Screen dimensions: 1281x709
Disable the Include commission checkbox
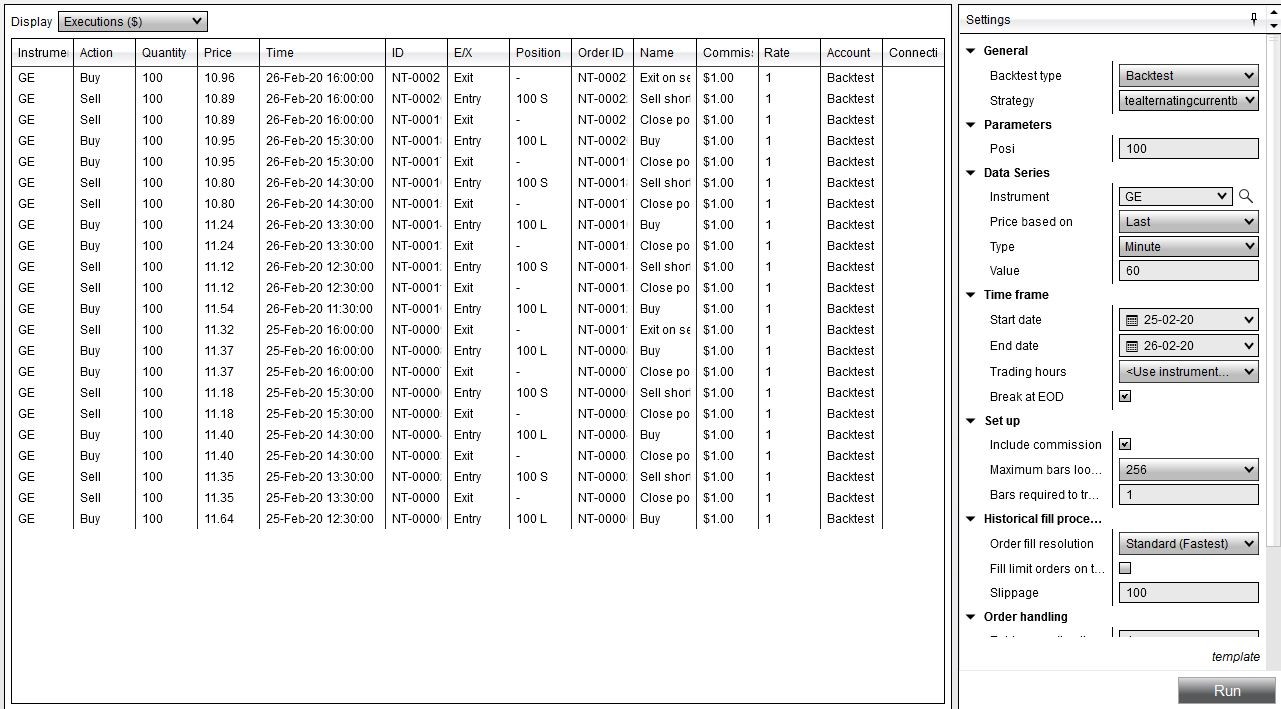pyautogui.click(x=1125, y=444)
